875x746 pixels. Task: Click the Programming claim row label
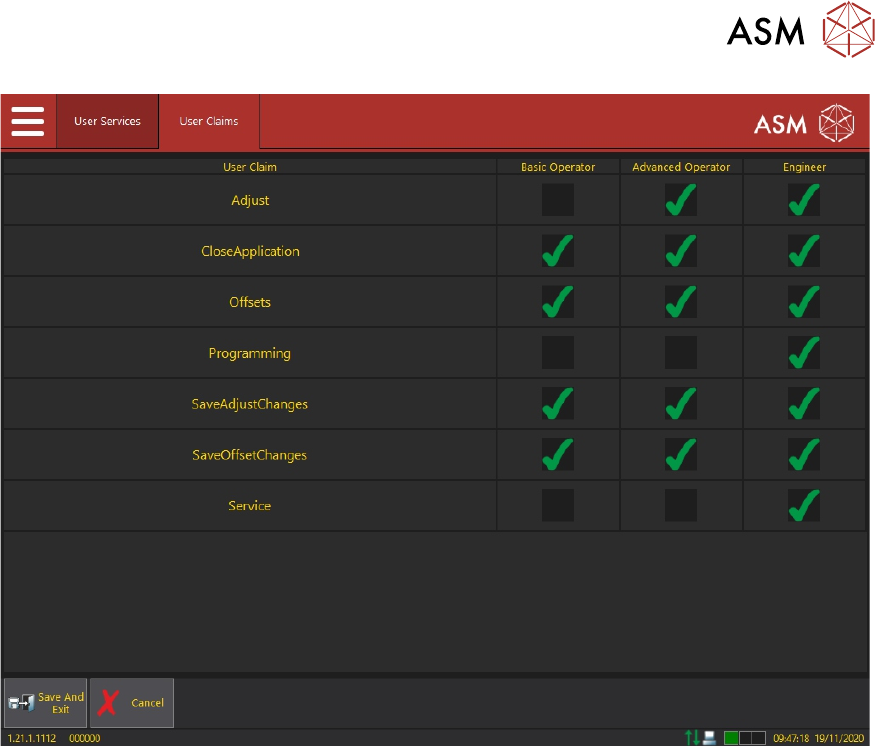tap(250, 353)
